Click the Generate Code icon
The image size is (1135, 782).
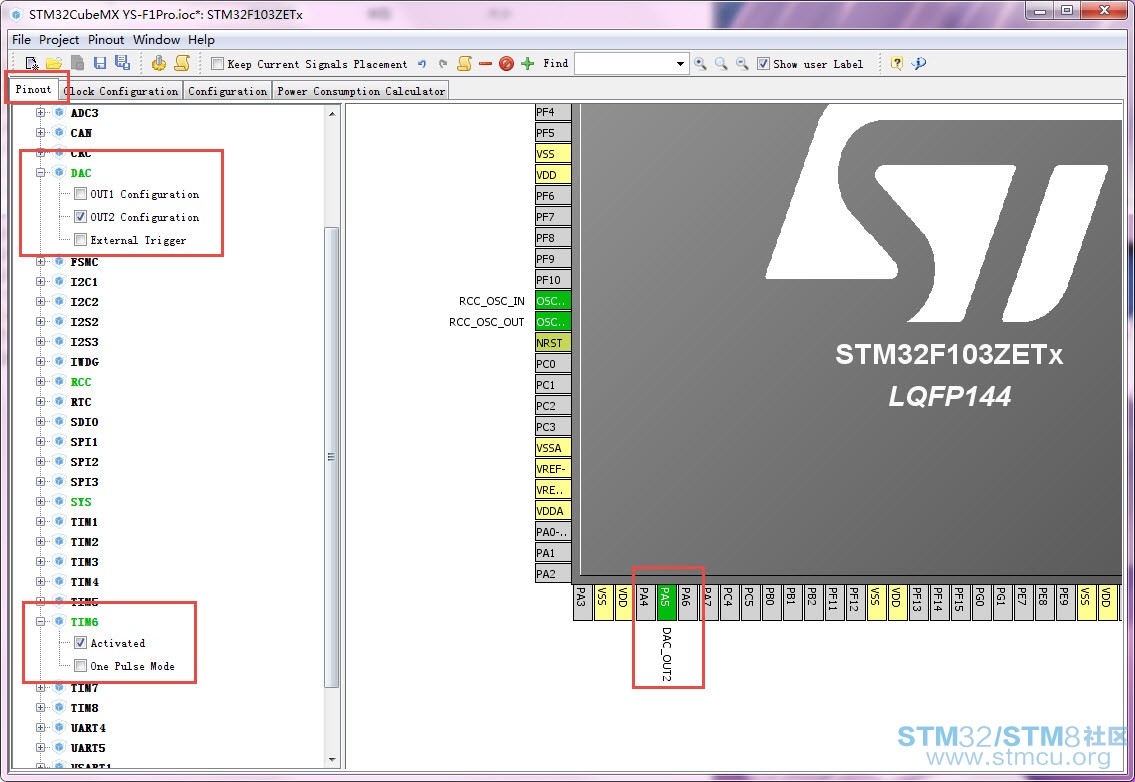point(159,64)
